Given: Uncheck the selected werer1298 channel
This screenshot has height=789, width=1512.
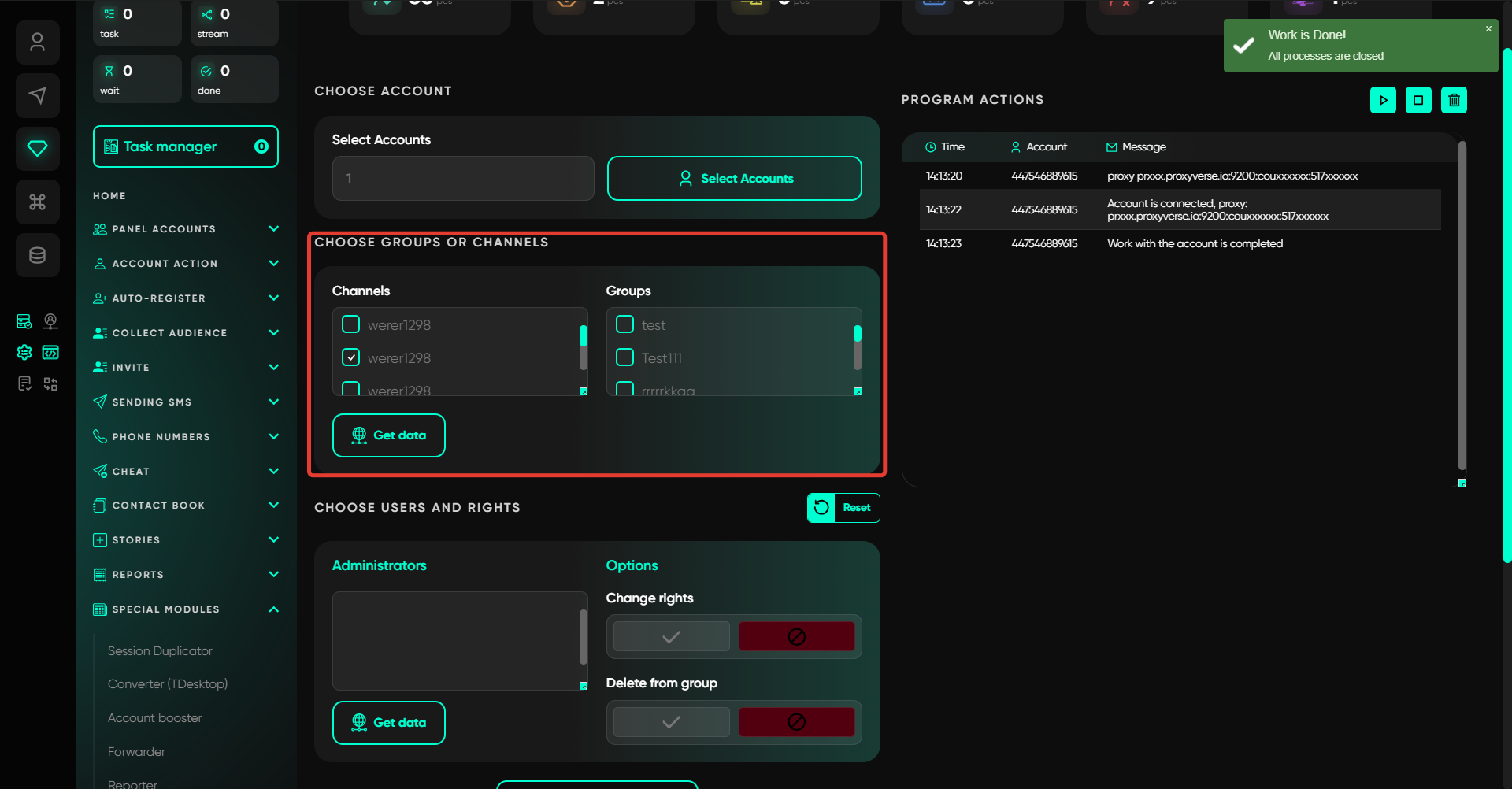Looking at the screenshot, I should click(351, 357).
